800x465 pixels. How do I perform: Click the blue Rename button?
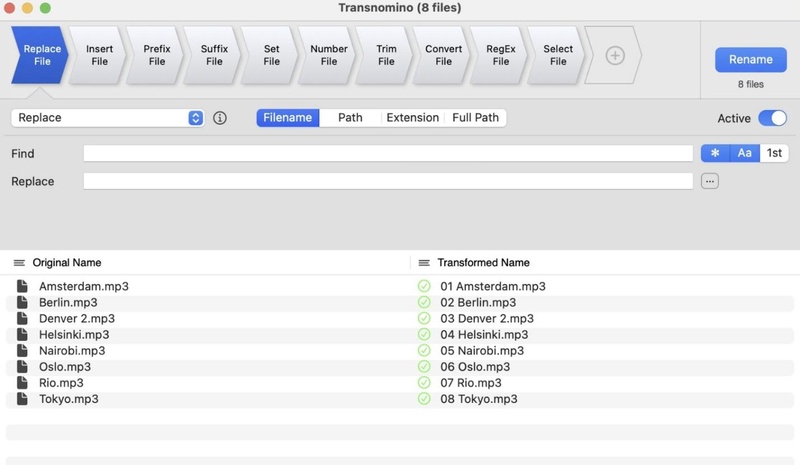(x=751, y=60)
